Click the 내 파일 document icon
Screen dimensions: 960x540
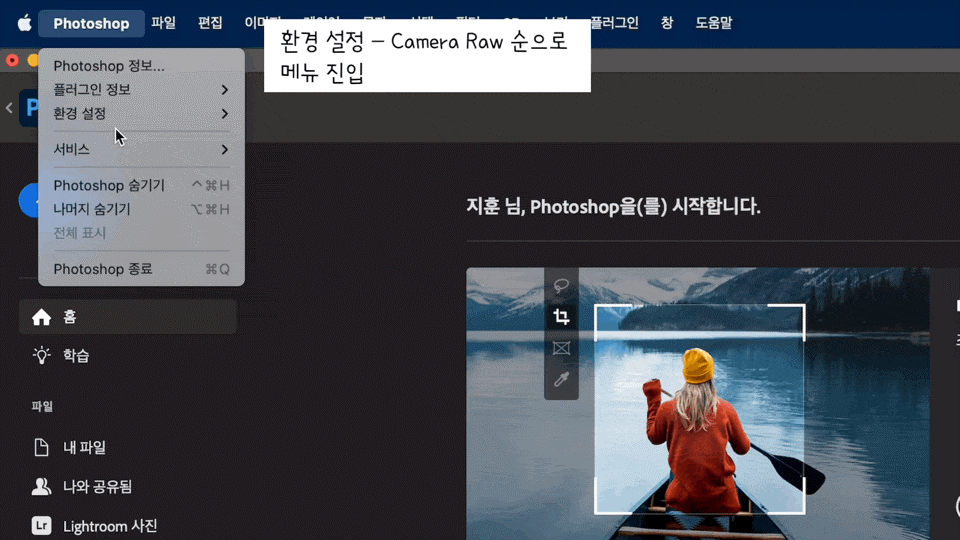tap(41, 448)
